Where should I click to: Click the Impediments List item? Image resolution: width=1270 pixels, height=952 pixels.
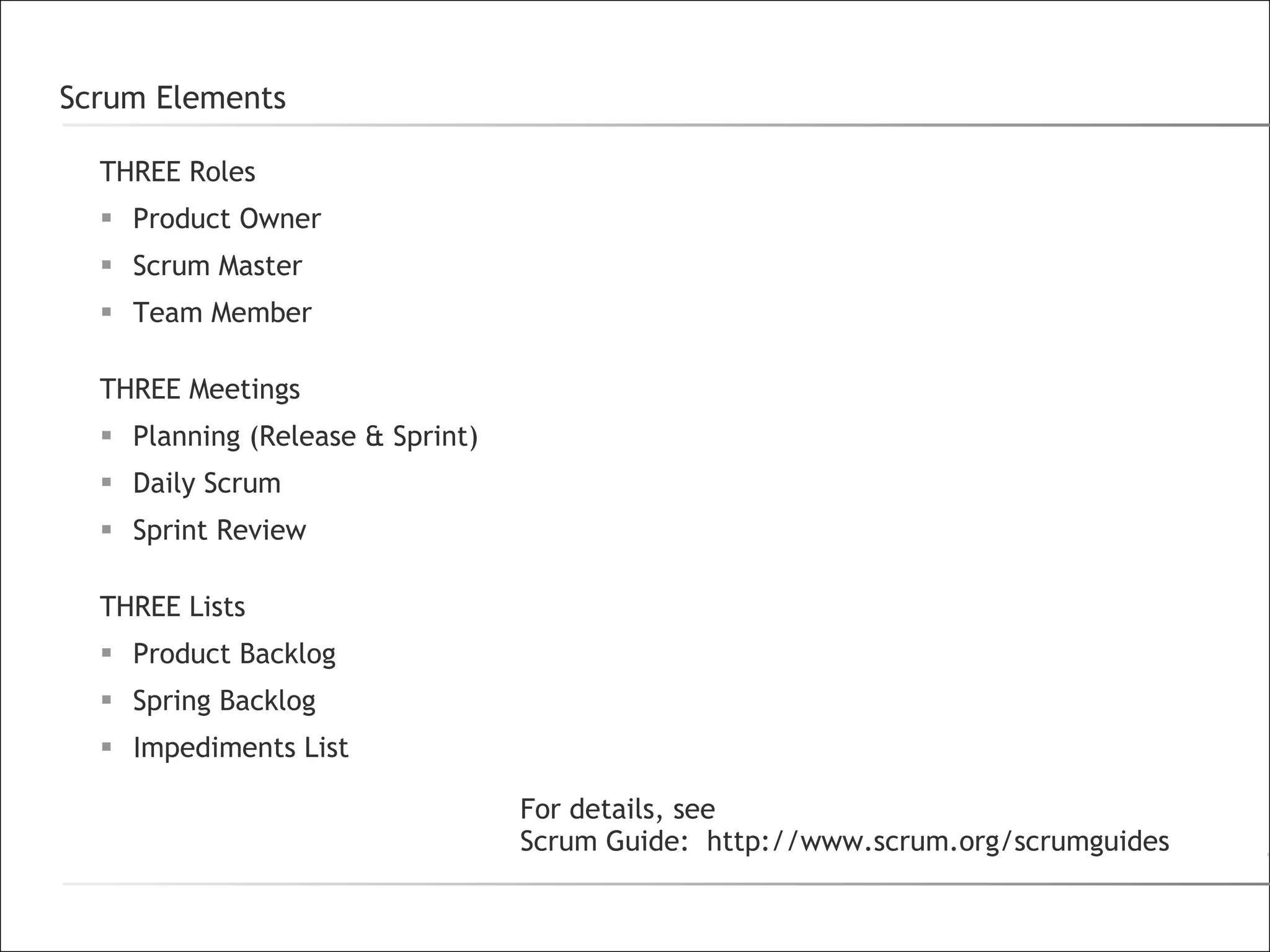pos(241,748)
